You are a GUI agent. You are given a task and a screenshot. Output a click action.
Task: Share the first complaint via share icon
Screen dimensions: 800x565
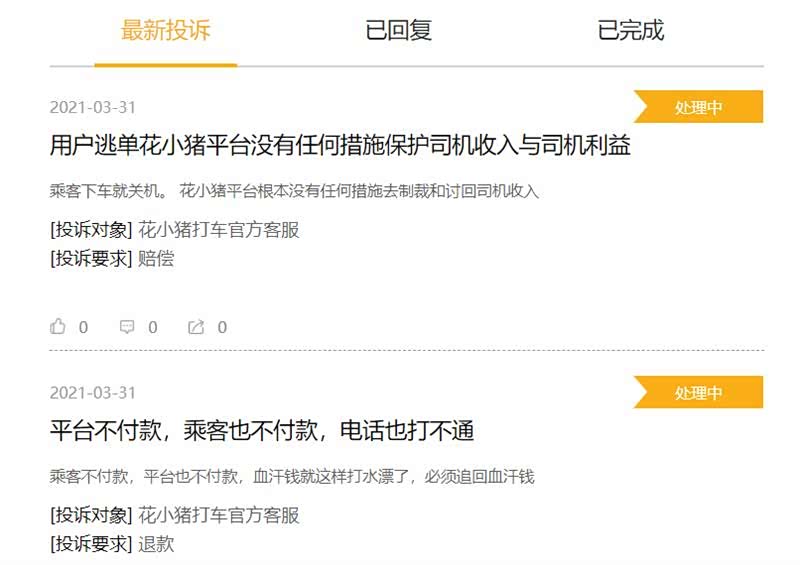click(196, 327)
